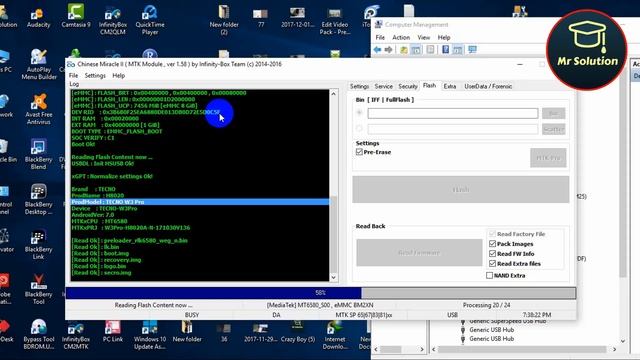Click the large Flash button
This screenshot has height=360, width=640.
[x=461, y=189]
